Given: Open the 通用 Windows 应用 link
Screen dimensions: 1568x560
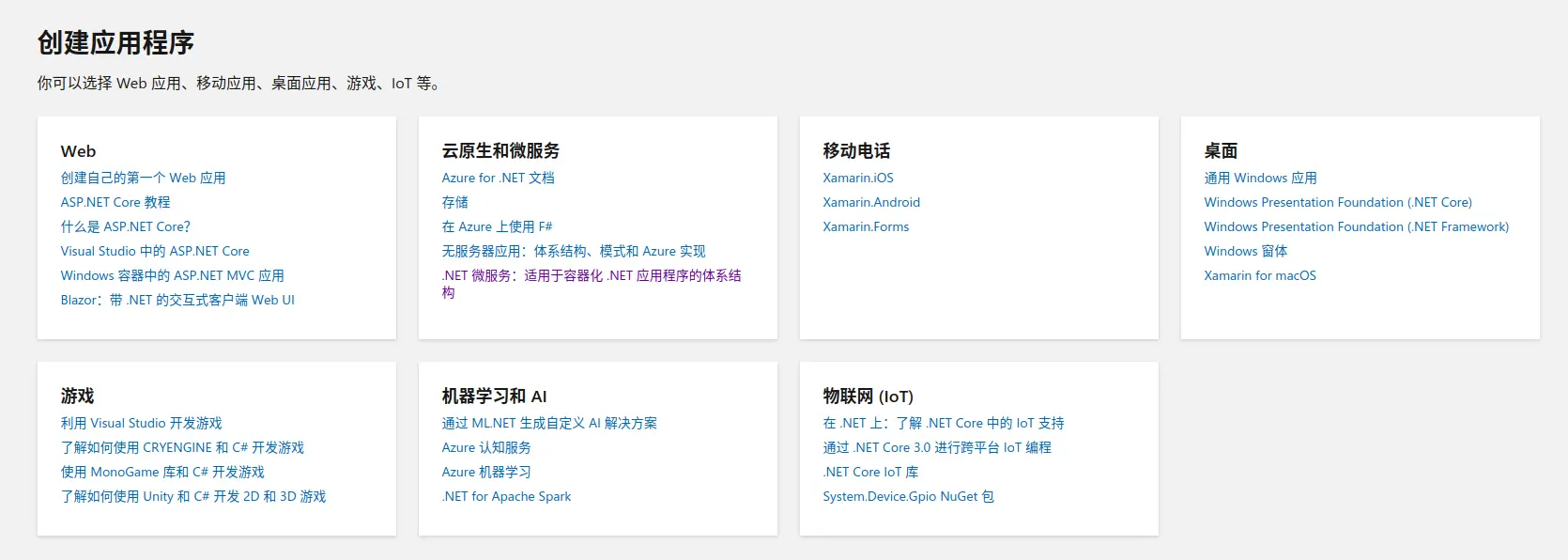Looking at the screenshot, I should [1261, 178].
